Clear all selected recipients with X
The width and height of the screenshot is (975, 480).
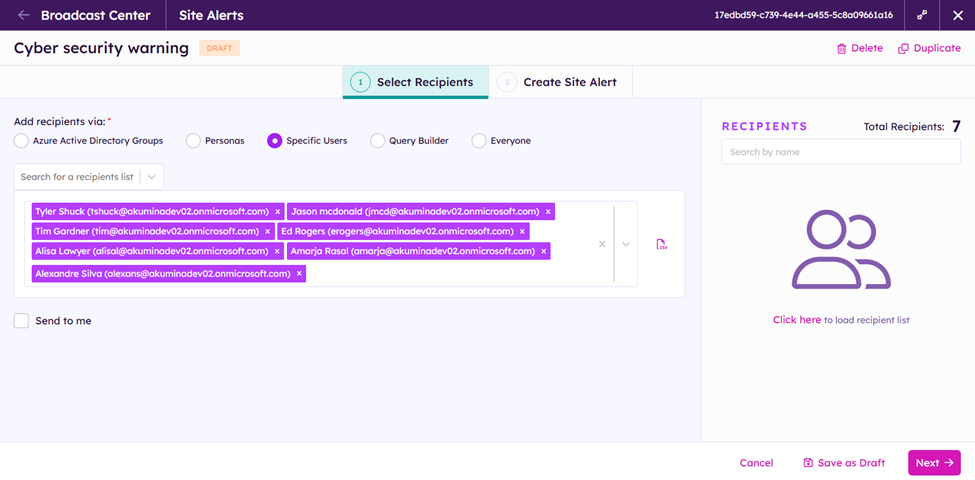pos(602,244)
